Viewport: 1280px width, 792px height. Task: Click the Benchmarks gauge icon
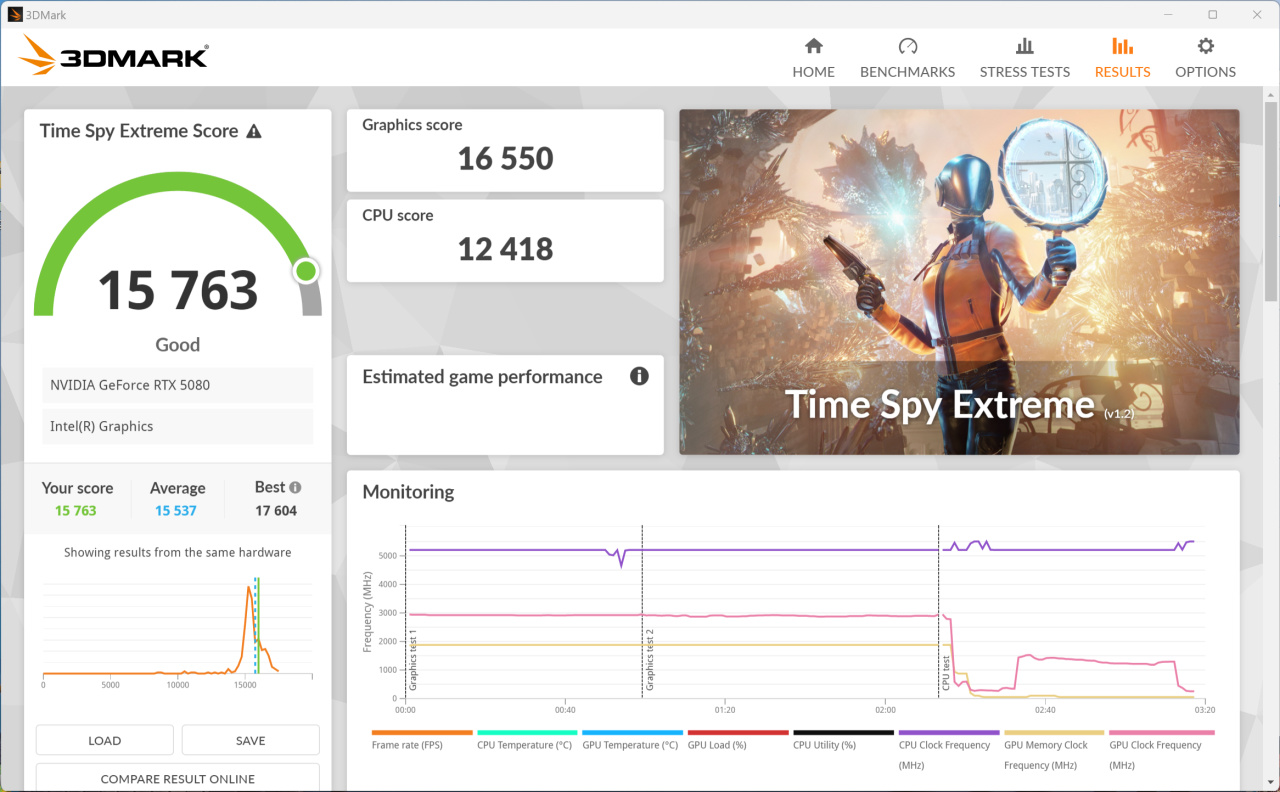[907, 46]
